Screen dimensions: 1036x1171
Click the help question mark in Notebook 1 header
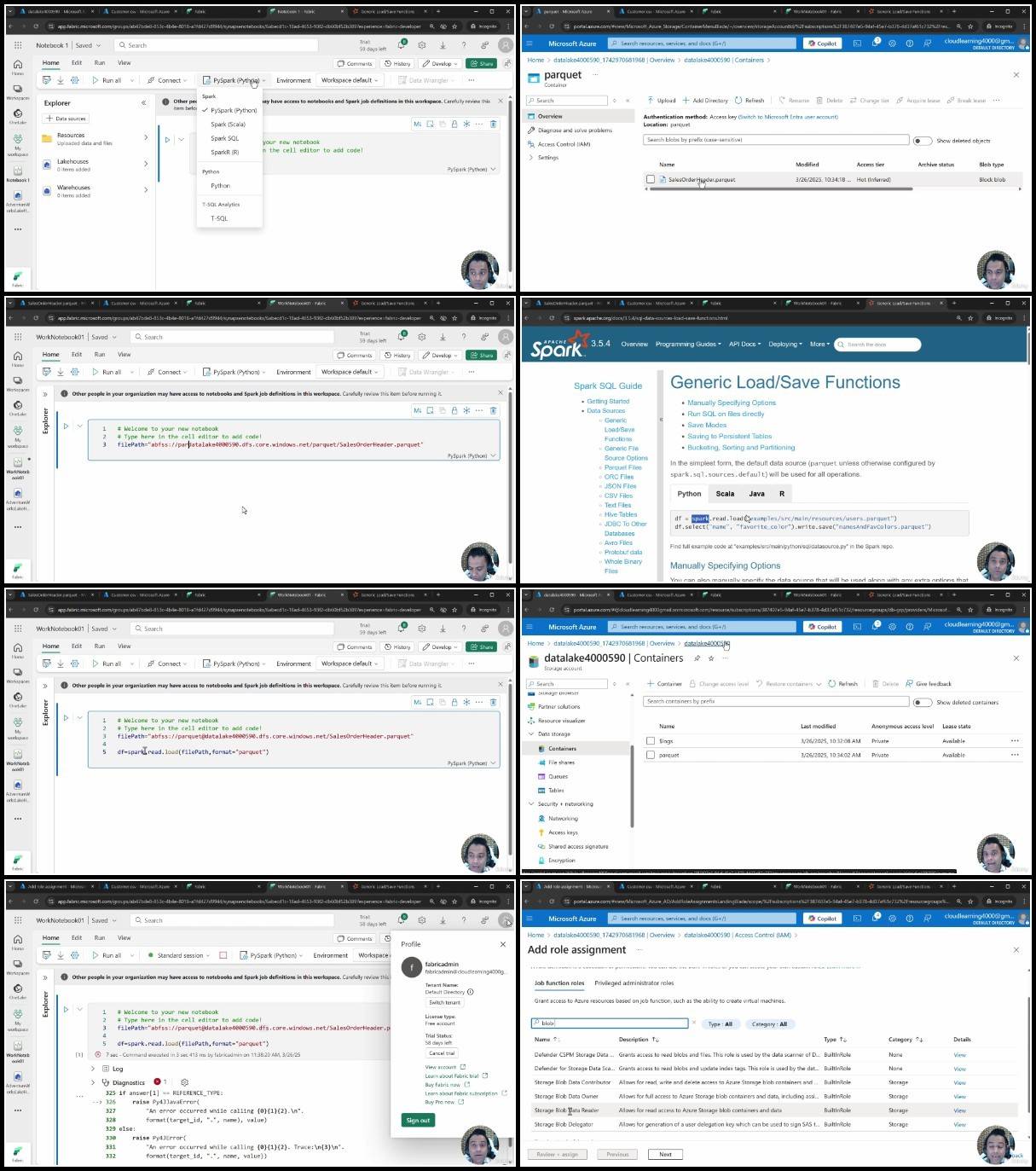click(x=464, y=45)
